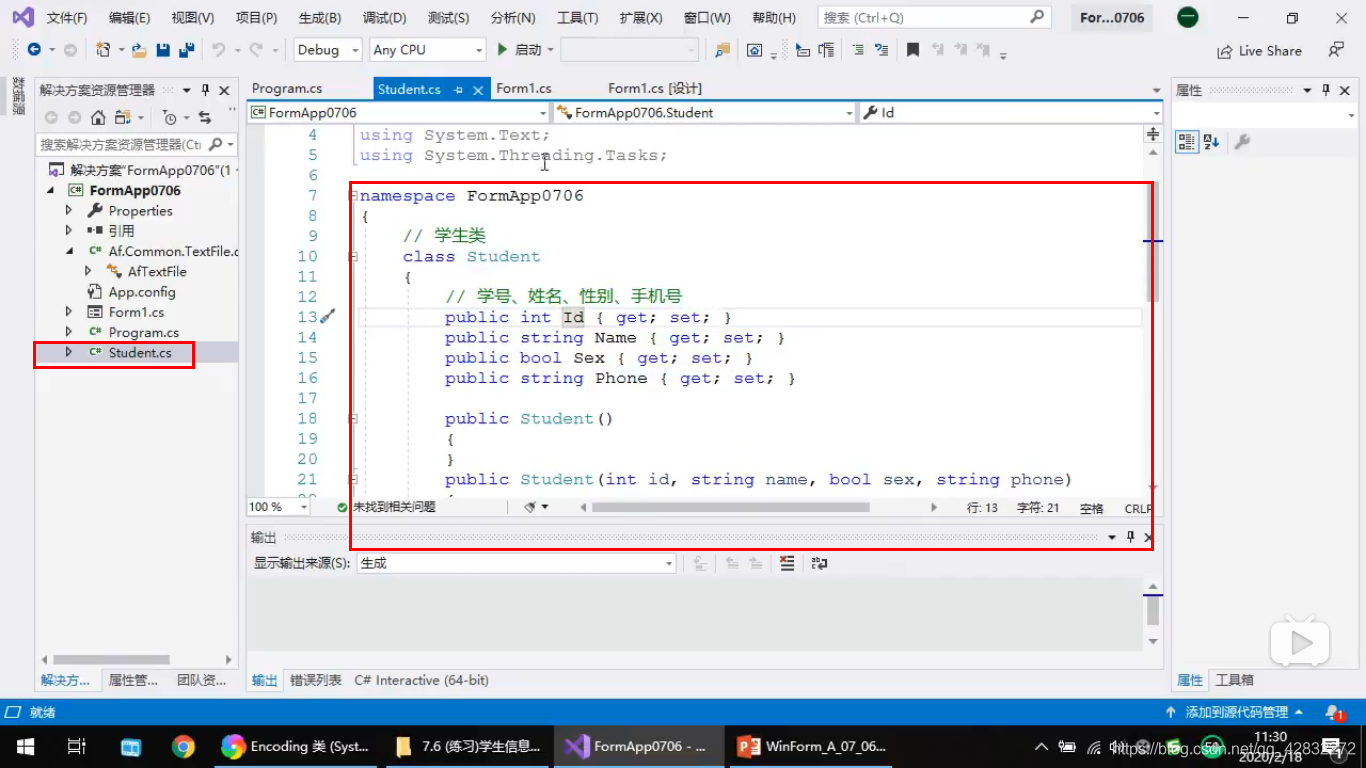This screenshot has width=1366, height=768.
Task: Close the Solution Explorer panel
Action: click(225, 90)
